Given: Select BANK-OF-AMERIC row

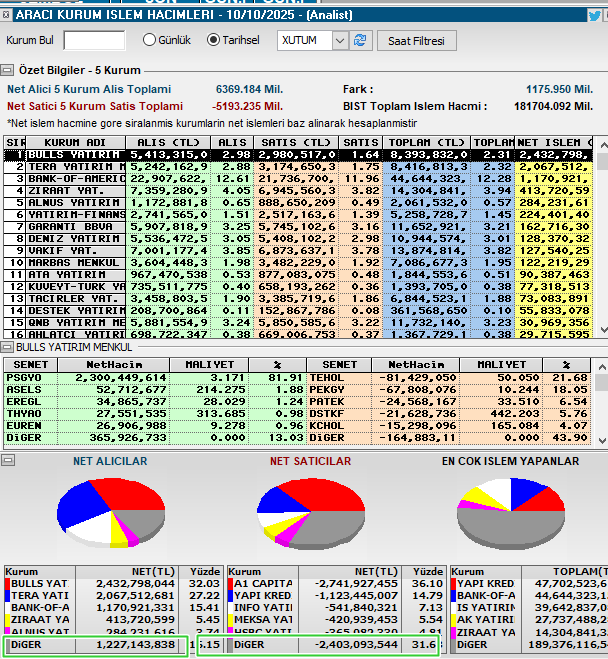Looking at the screenshot, I should [x=298, y=179].
